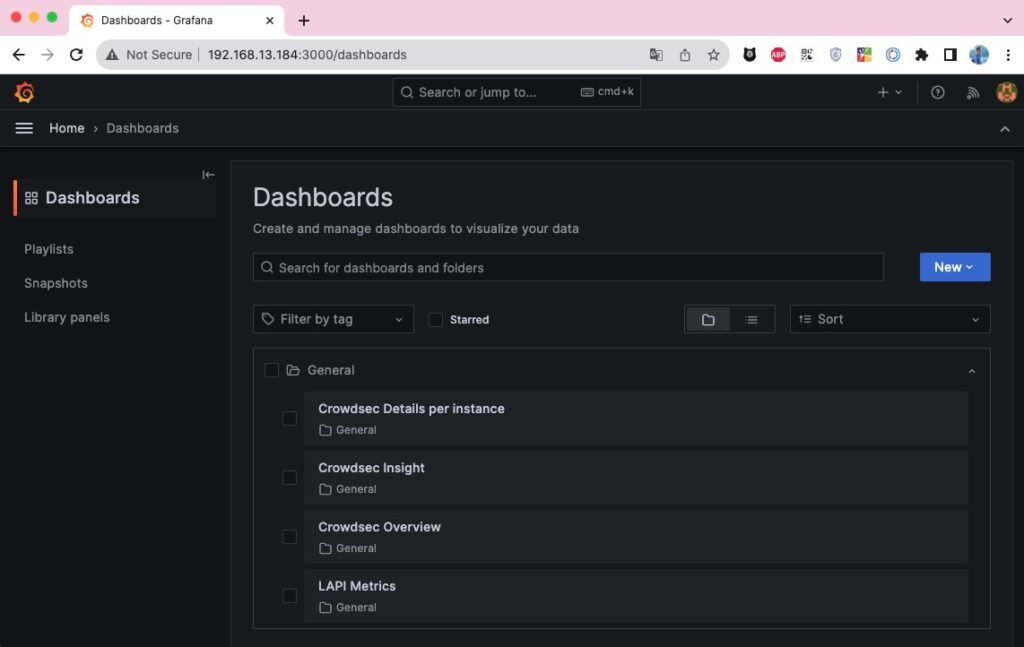Open Snapshots in the sidebar
The width and height of the screenshot is (1024, 647).
(56, 283)
